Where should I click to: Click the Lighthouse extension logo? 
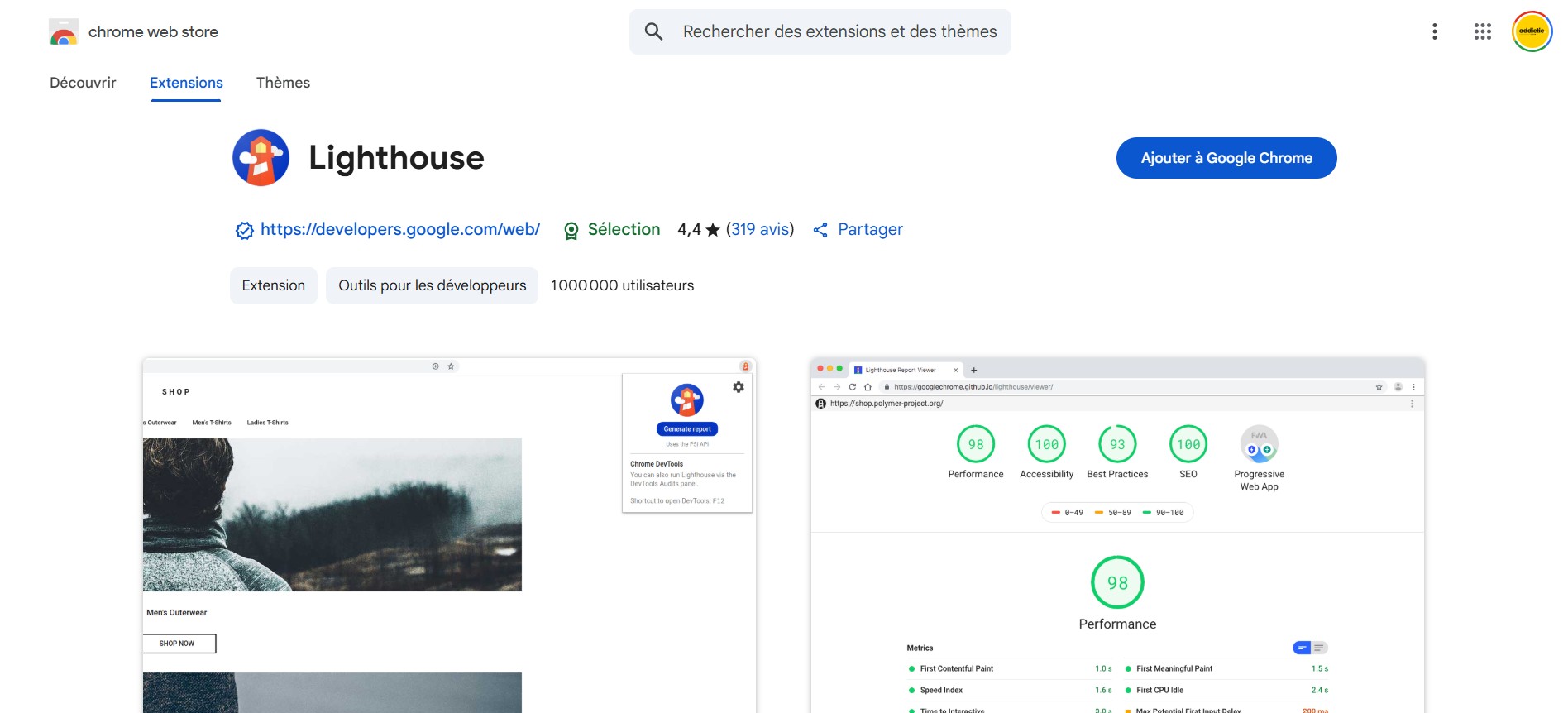261,158
